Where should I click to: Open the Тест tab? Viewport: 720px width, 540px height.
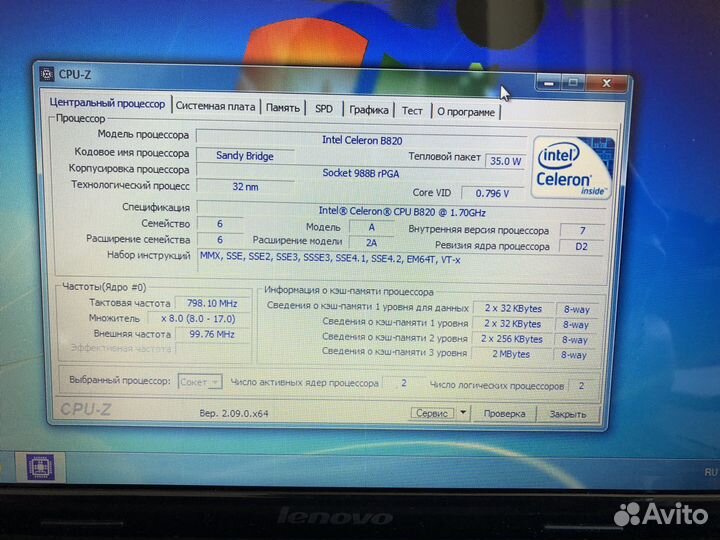[412, 111]
